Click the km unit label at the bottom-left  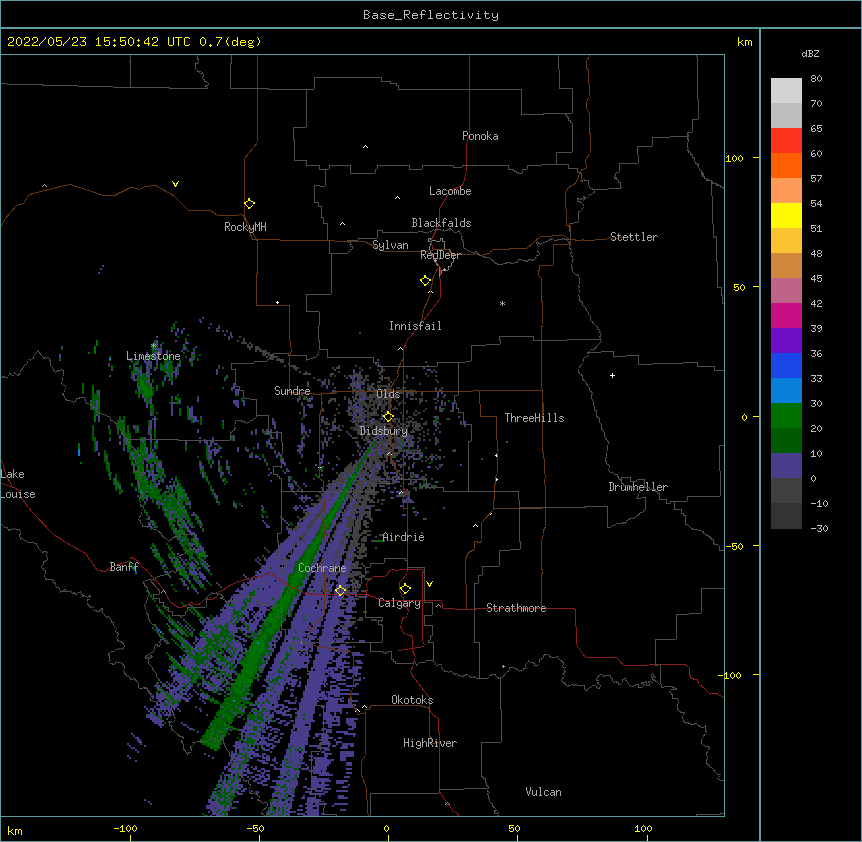point(15,830)
